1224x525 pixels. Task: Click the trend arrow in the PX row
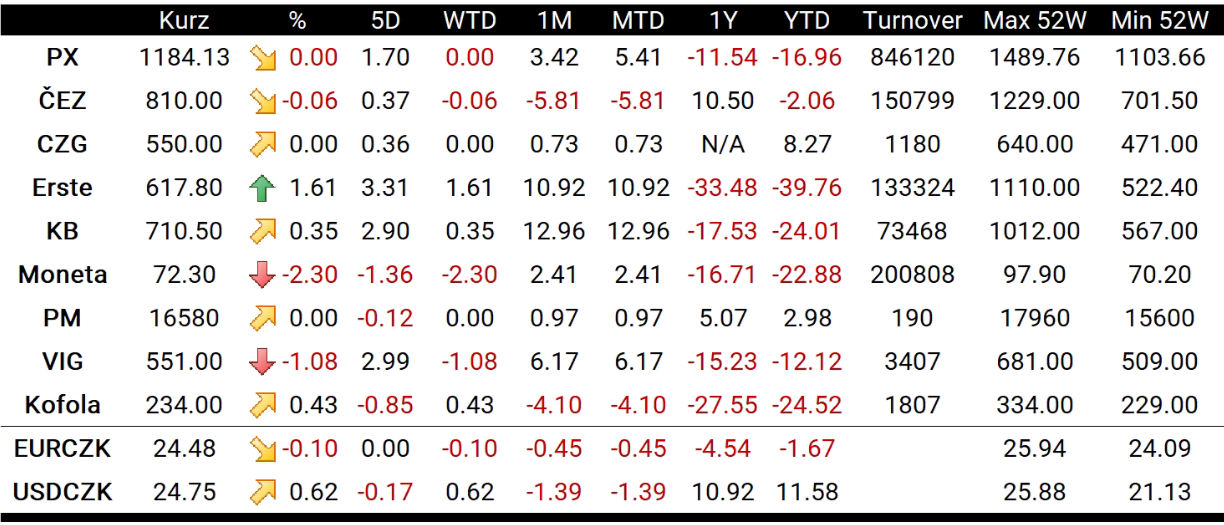click(x=263, y=58)
